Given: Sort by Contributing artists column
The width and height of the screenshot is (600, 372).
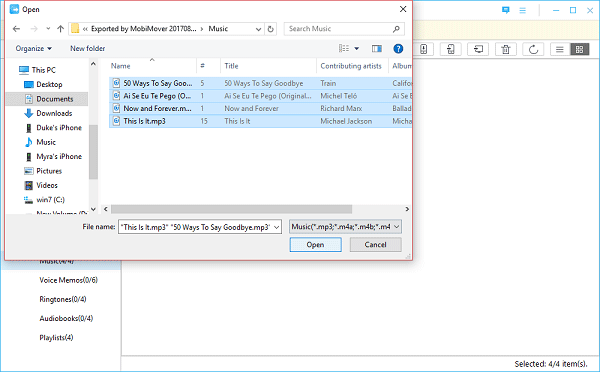Looking at the screenshot, I should (352, 66).
